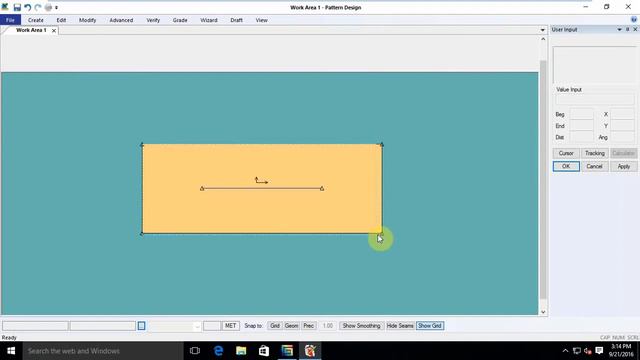Launch Microsoft Edge from the taskbar
This screenshot has width=640, height=360.
(218, 351)
